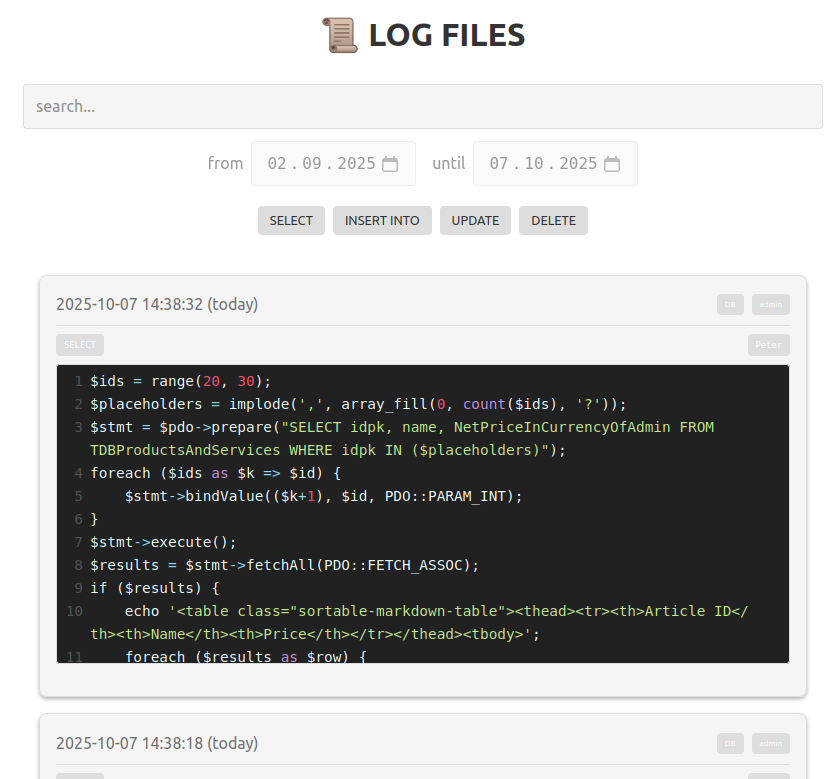Click the 'from' date day value 02
Screen dimensions: 834x779
pos(277,164)
